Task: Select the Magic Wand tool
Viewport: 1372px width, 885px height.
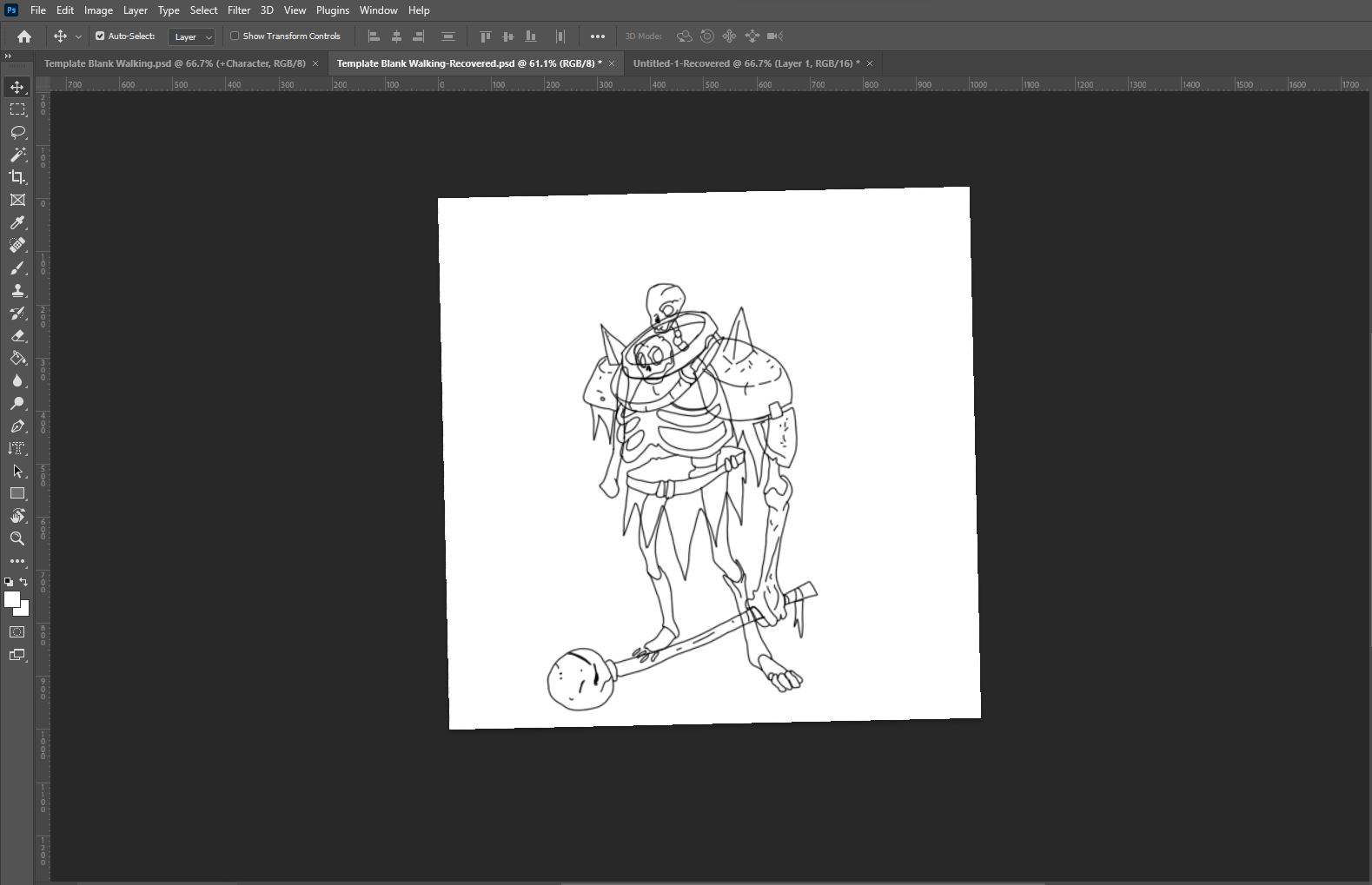Action: tap(17, 155)
